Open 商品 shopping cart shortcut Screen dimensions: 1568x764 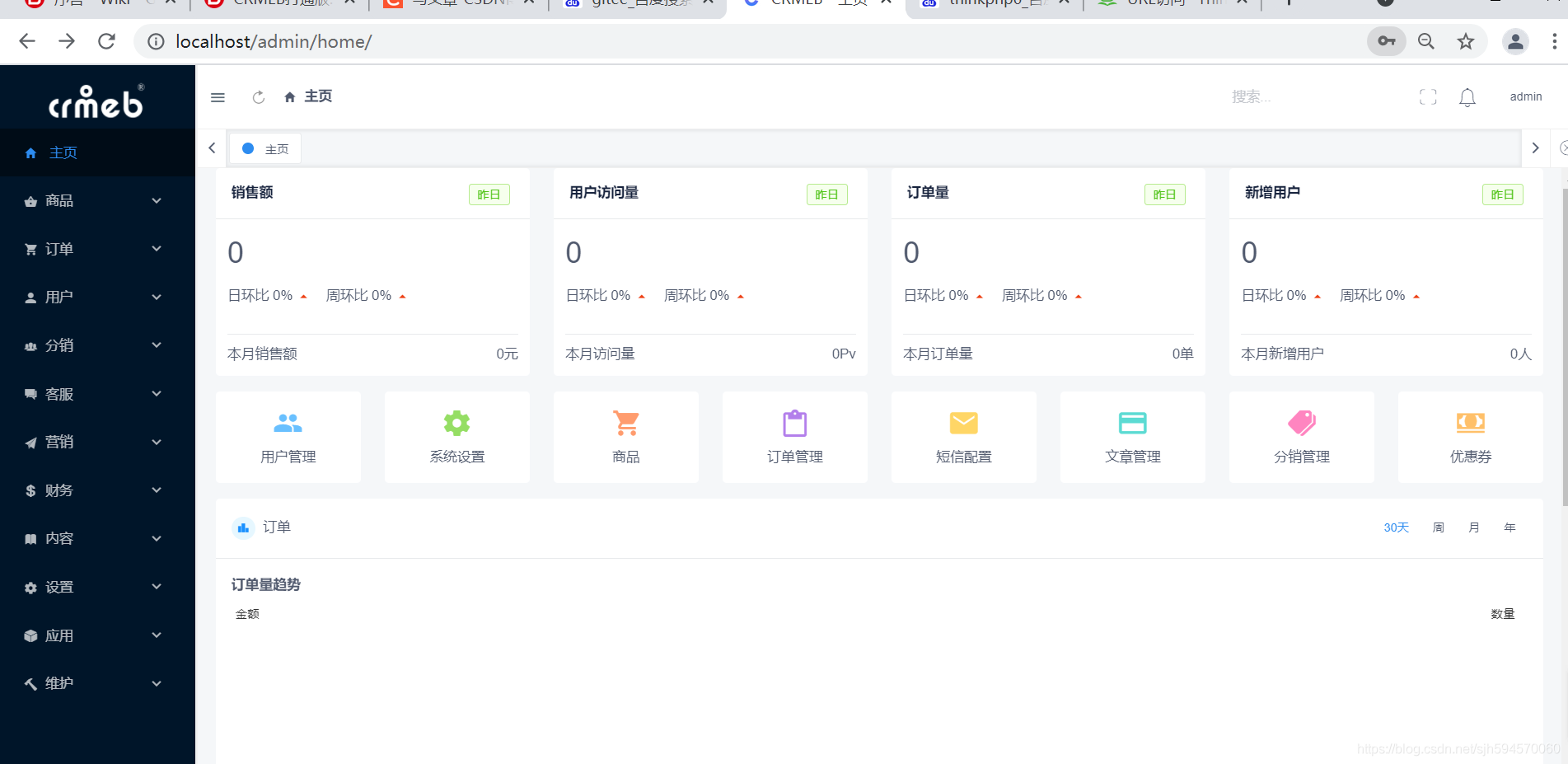[x=626, y=437]
